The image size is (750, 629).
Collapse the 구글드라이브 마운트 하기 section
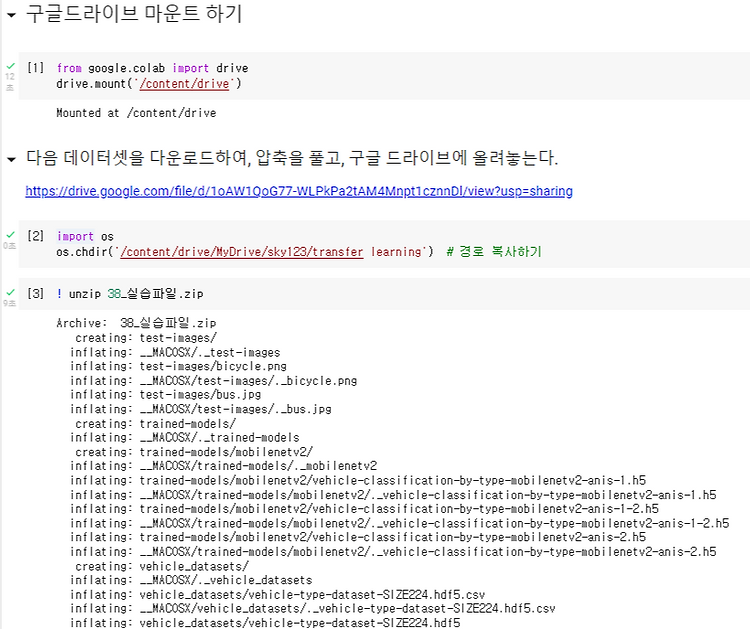coord(11,15)
